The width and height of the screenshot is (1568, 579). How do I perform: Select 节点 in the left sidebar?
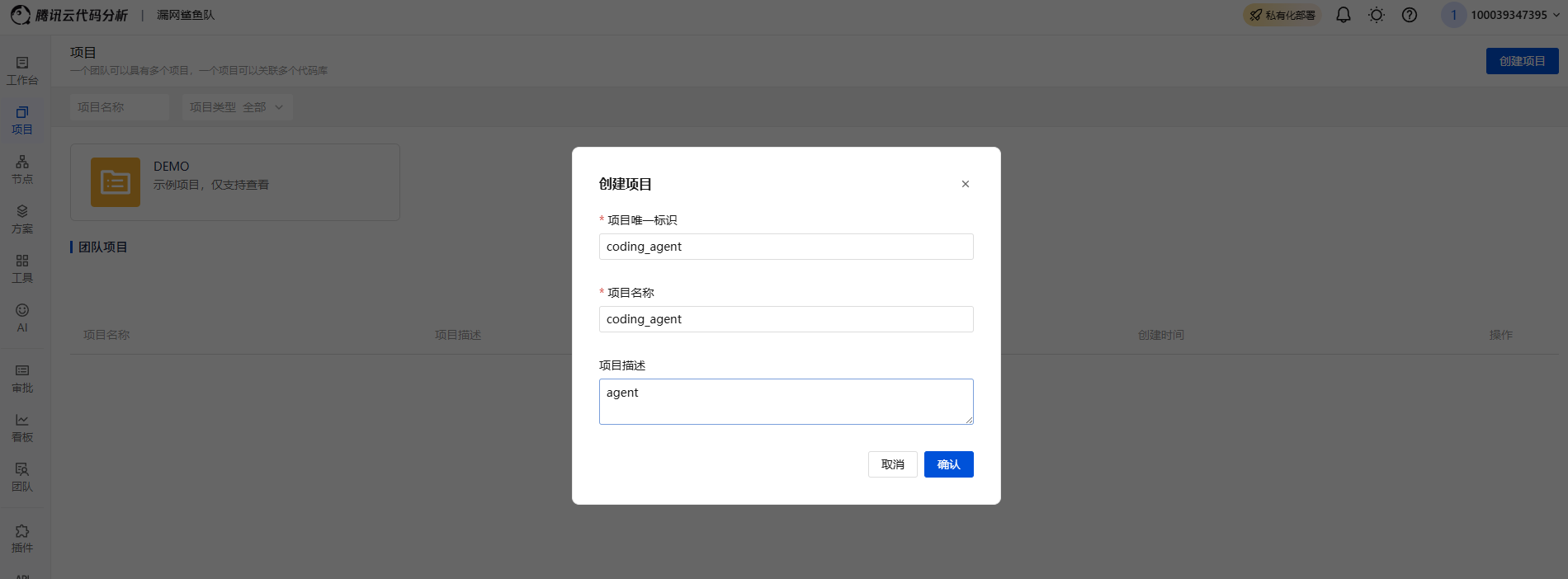click(22, 169)
